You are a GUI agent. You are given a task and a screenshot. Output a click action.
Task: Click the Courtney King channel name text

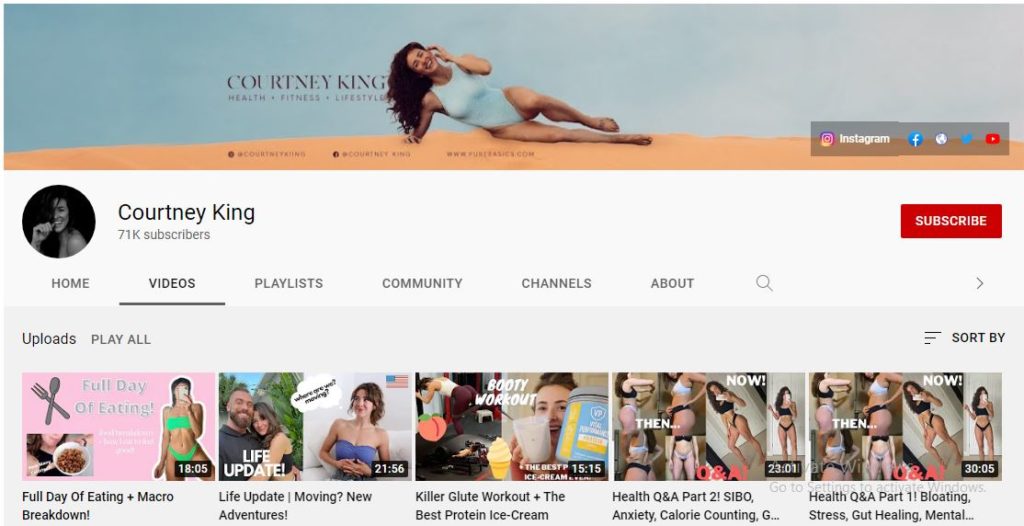[186, 212]
